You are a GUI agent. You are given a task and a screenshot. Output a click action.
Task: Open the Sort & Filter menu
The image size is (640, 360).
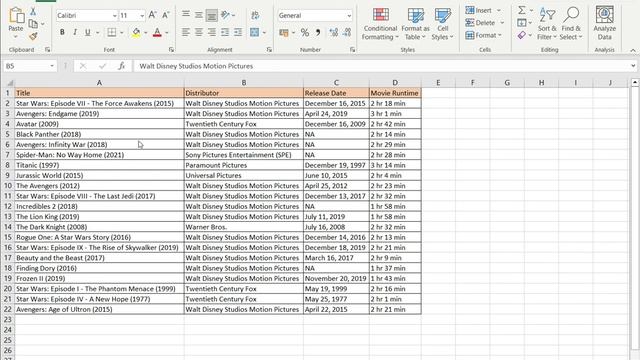(547, 24)
